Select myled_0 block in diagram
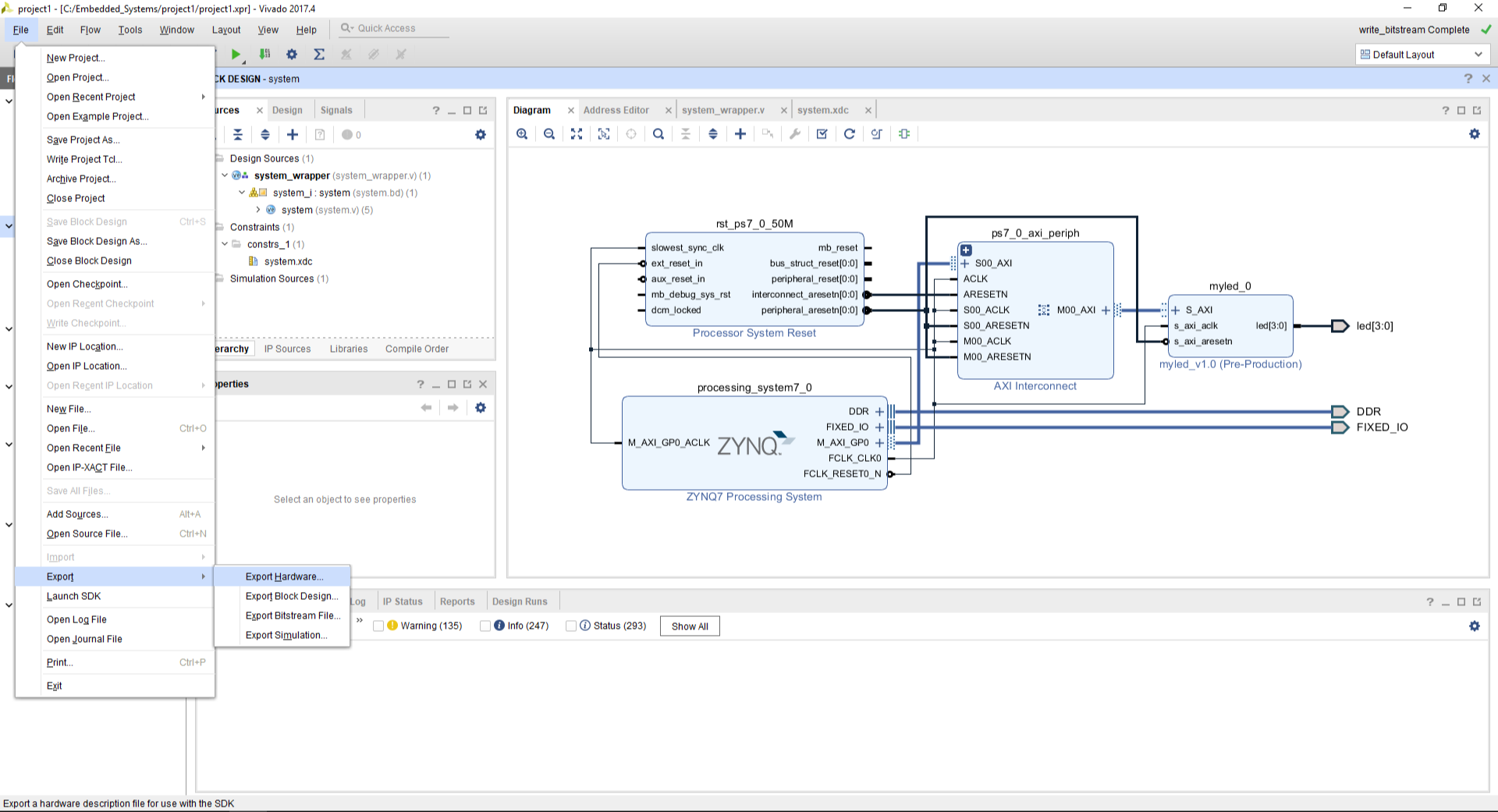The width and height of the screenshot is (1498, 812). [1230, 325]
